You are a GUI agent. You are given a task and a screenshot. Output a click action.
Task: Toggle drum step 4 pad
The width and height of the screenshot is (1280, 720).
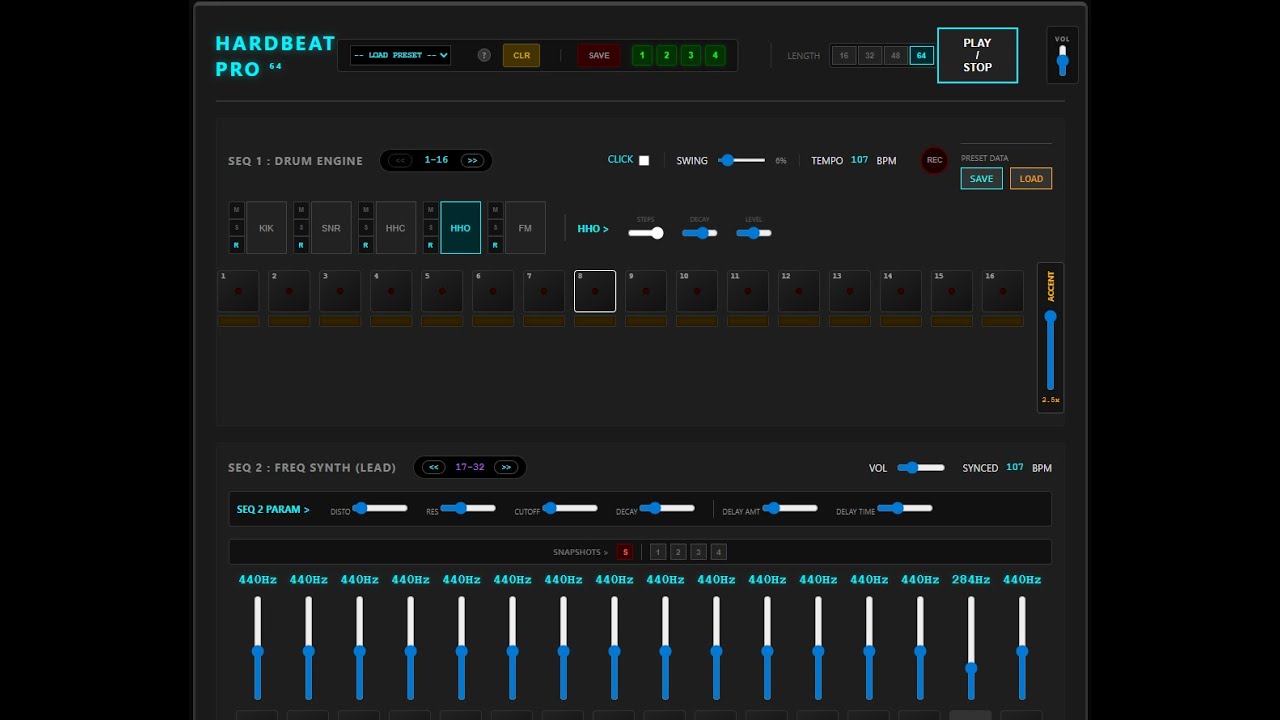click(x=391, y=291)
